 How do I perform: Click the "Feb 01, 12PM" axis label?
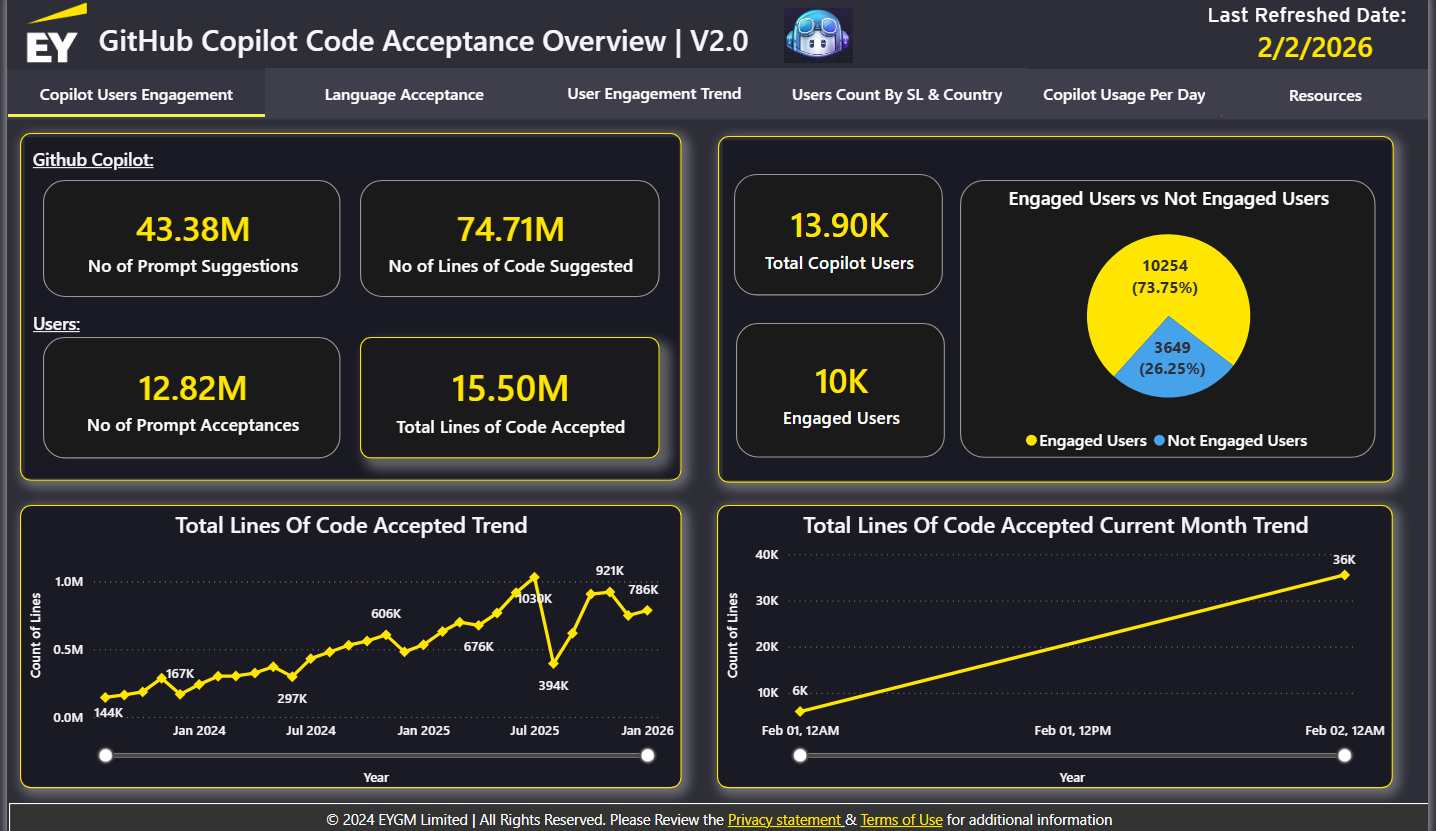[x=1072, y=731]
